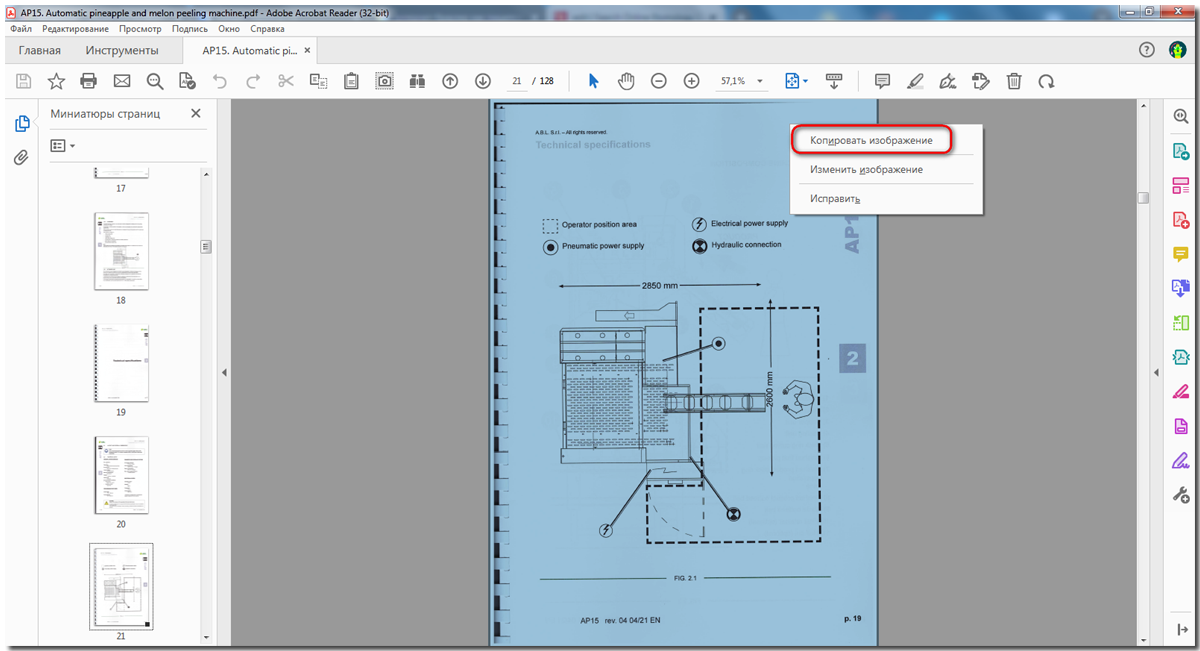Click the snapshot camera tool
The width and height of the screenshot is (1200, 651).
tap(384, 81)
